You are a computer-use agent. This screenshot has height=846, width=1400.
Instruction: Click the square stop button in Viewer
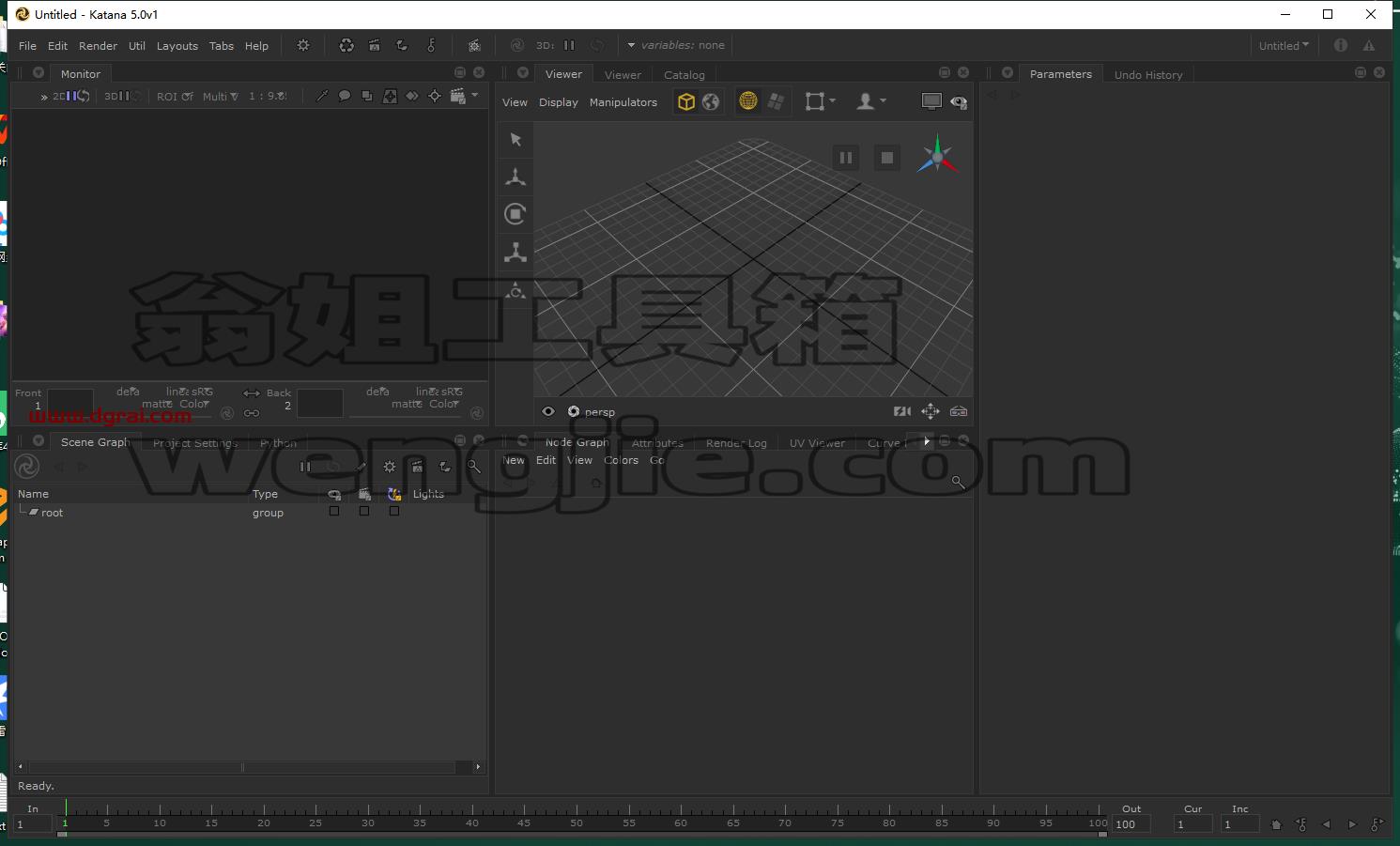coord(886,158)
